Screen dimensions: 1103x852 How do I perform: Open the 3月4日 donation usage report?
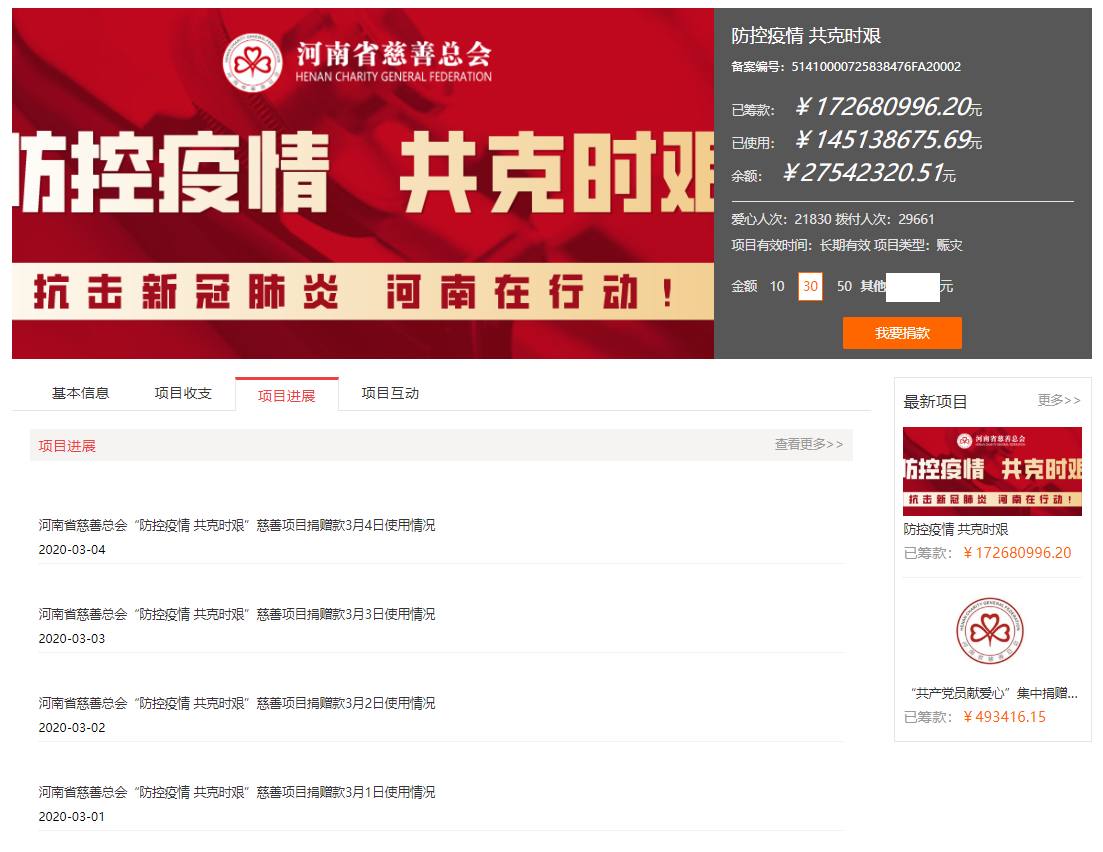237,525
